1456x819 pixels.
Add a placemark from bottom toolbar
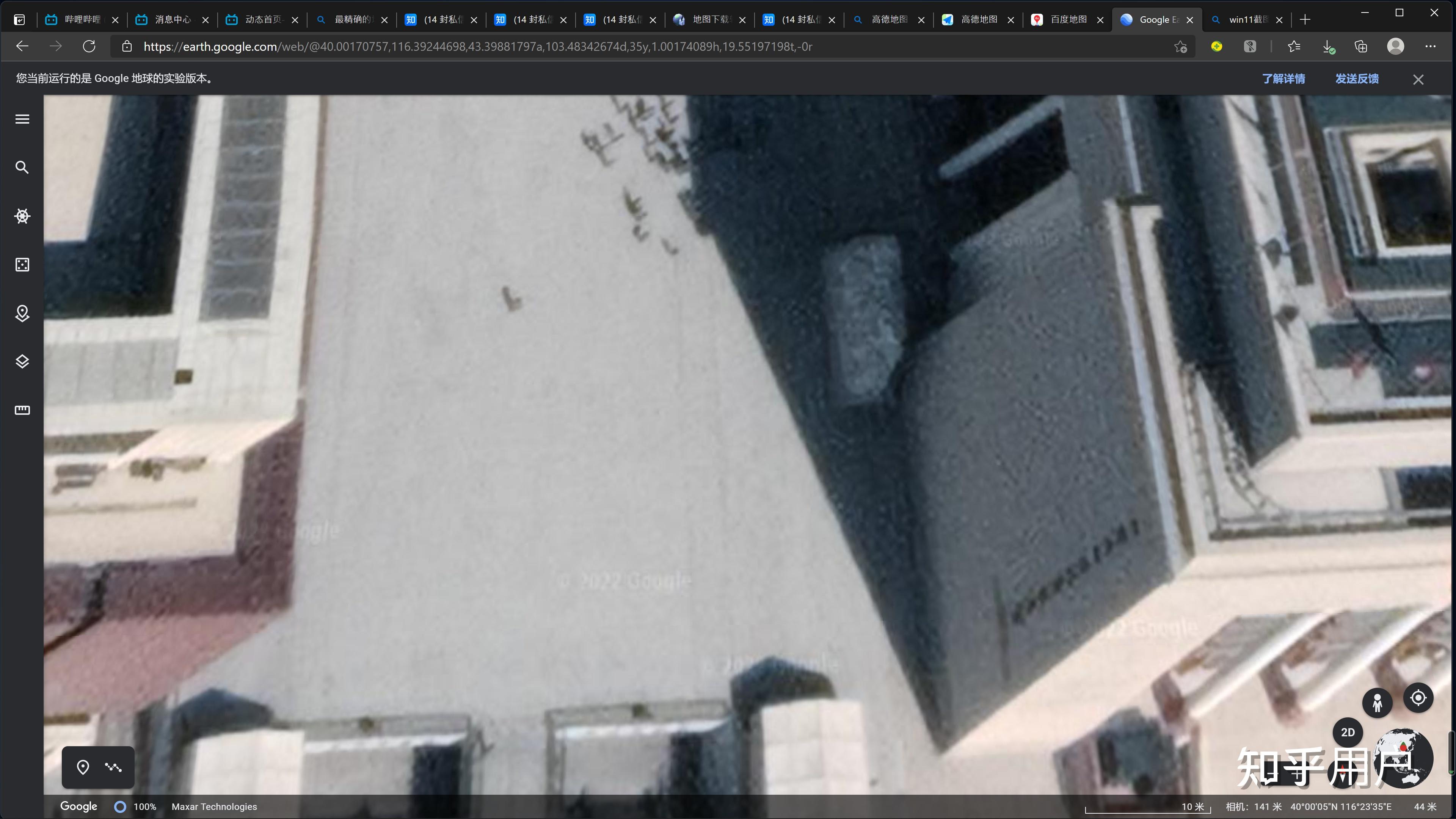[83, 767]
